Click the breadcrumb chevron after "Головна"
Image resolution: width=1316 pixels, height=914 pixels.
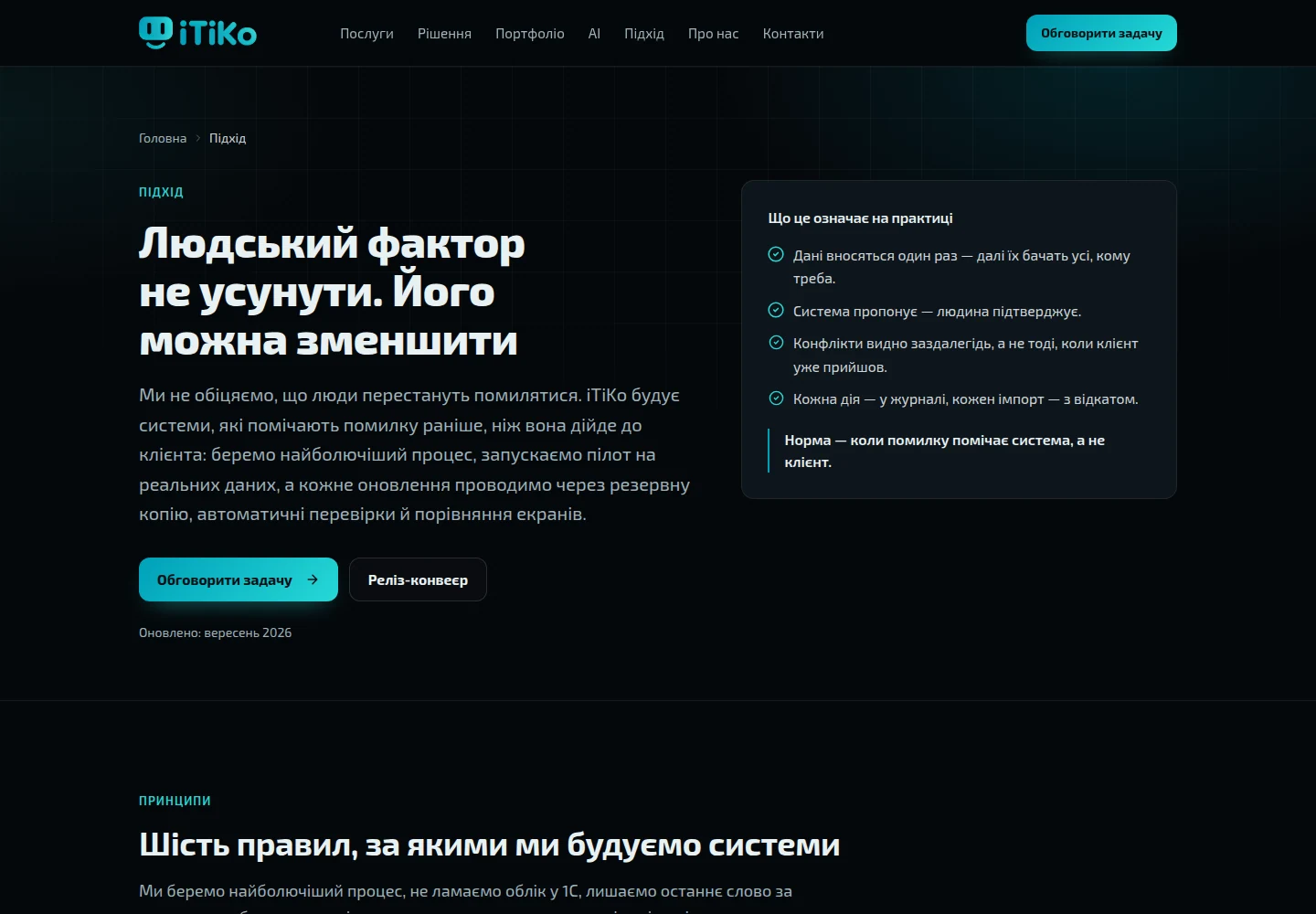[197, 139]
